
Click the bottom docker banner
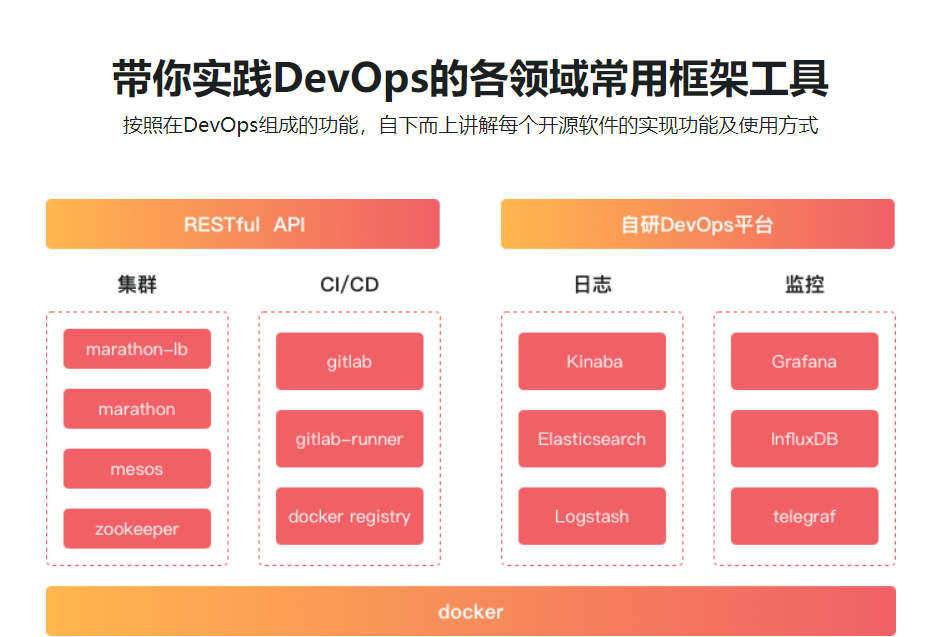coord(471,611)
